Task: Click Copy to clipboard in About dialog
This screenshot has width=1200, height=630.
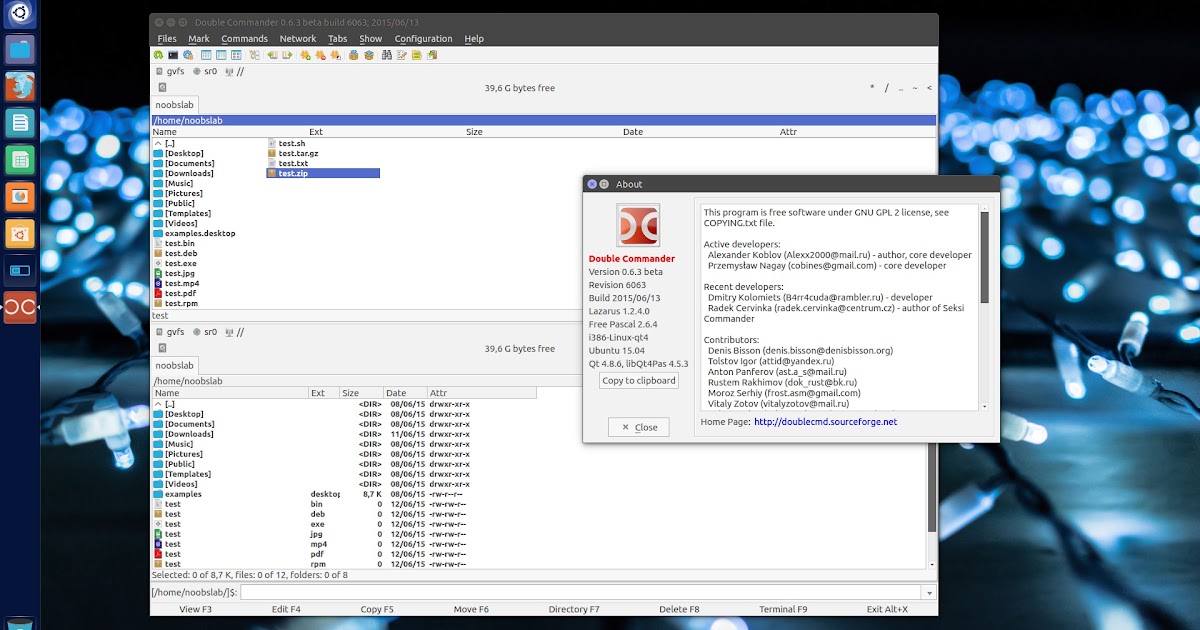Action: pos(639,380)
